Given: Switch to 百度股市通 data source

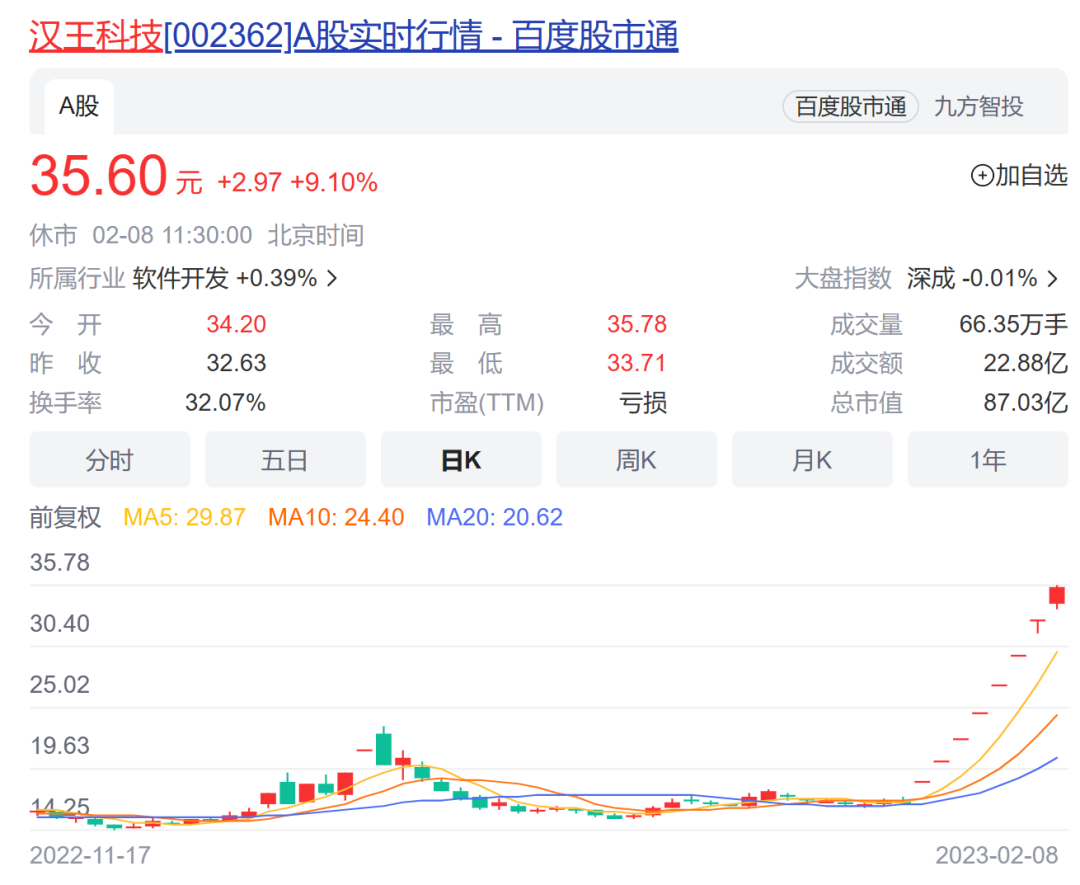Looking at the screenshot, I should 850,107.
